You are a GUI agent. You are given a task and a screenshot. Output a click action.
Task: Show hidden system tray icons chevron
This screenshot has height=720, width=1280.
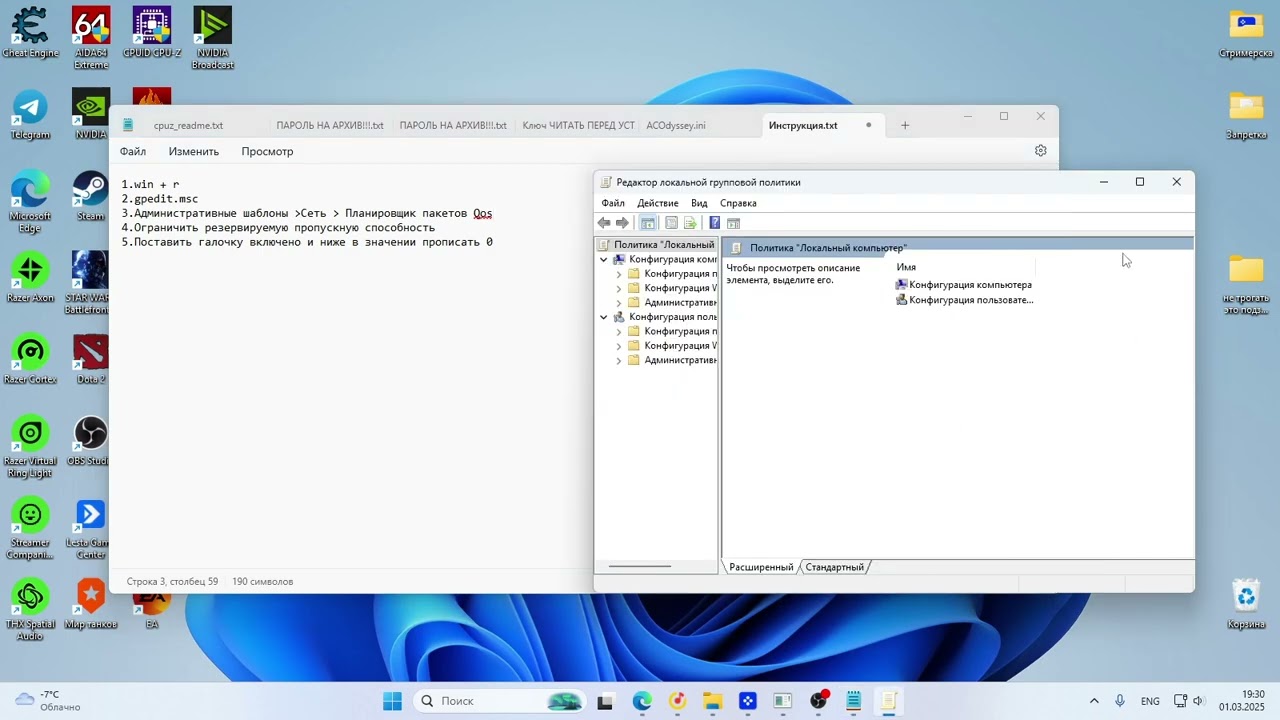1094,701
